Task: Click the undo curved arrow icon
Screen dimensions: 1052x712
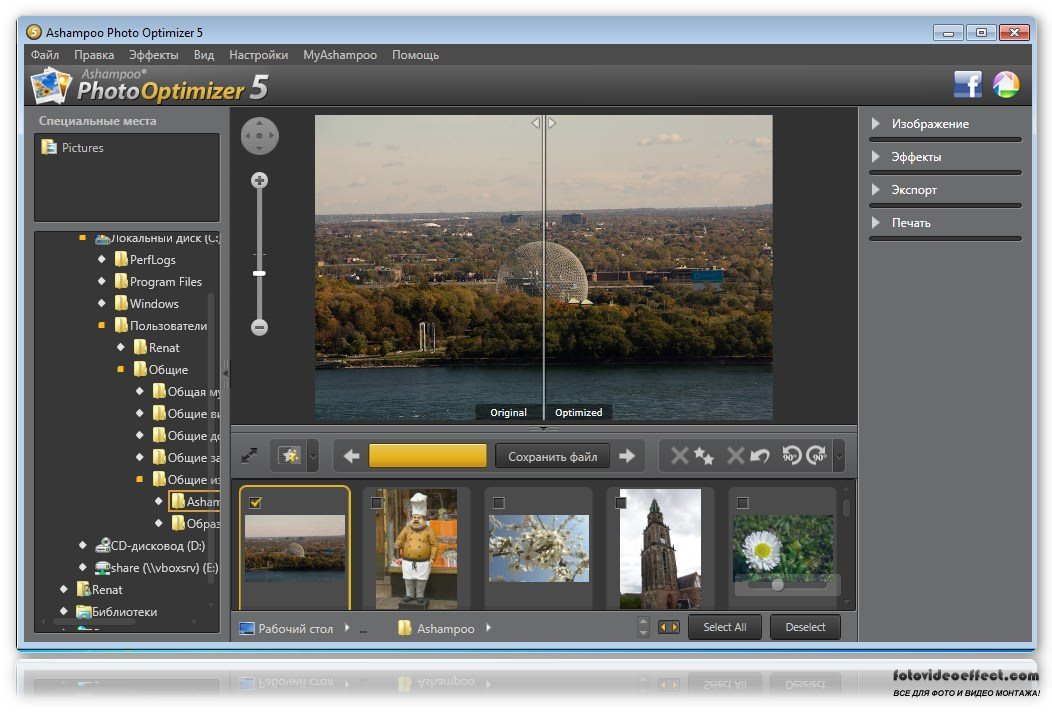Action: 759,456
